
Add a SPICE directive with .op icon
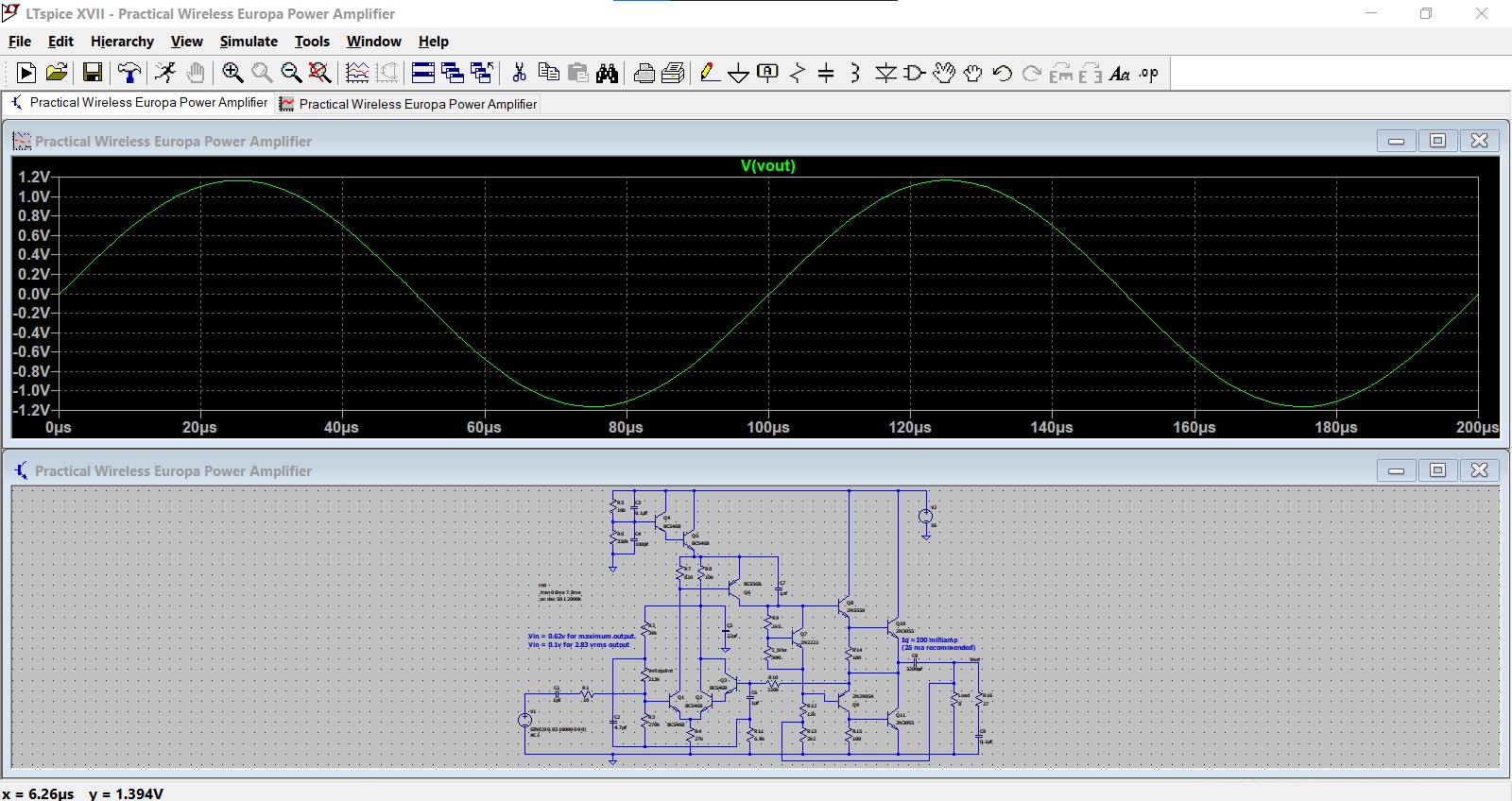1149,73
